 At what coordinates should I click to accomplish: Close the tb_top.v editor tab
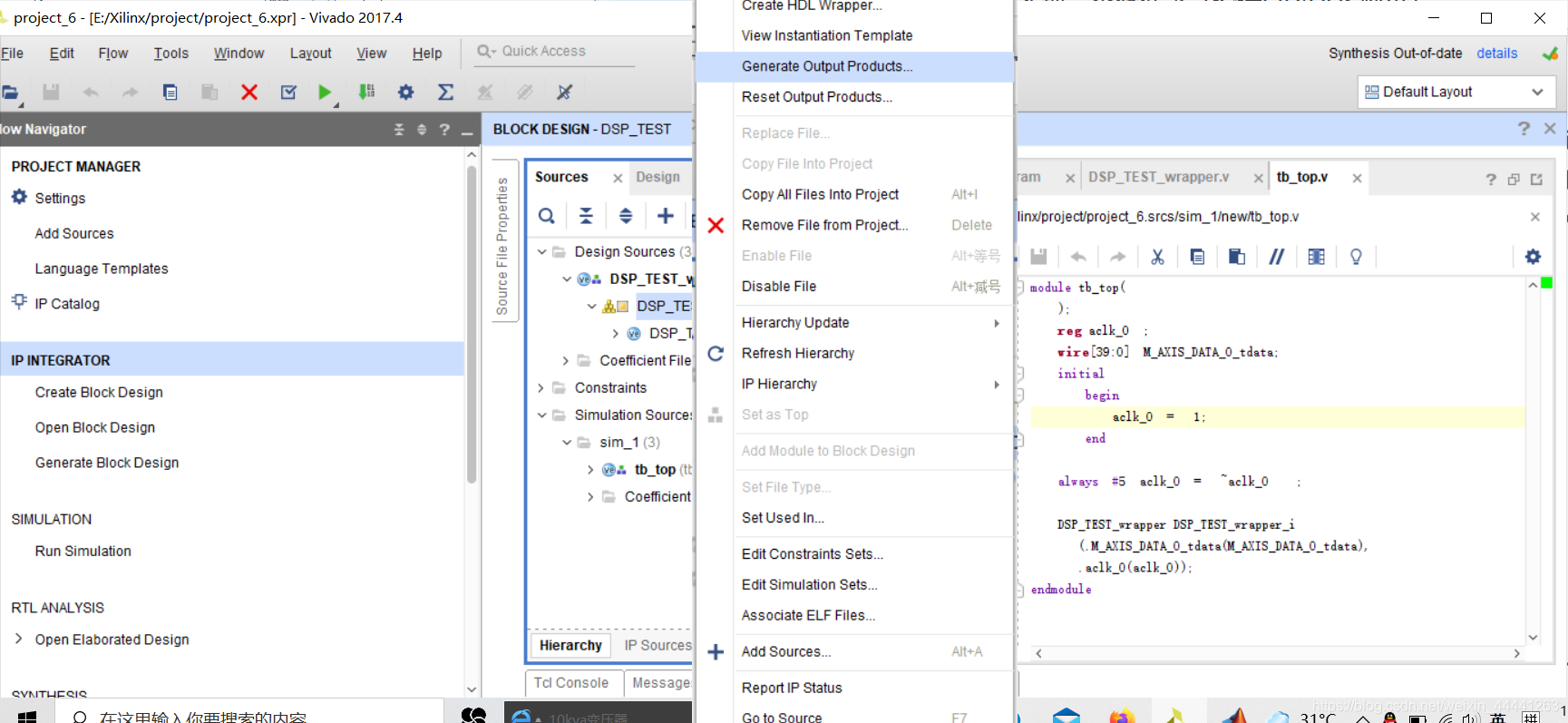[1357, 178]
